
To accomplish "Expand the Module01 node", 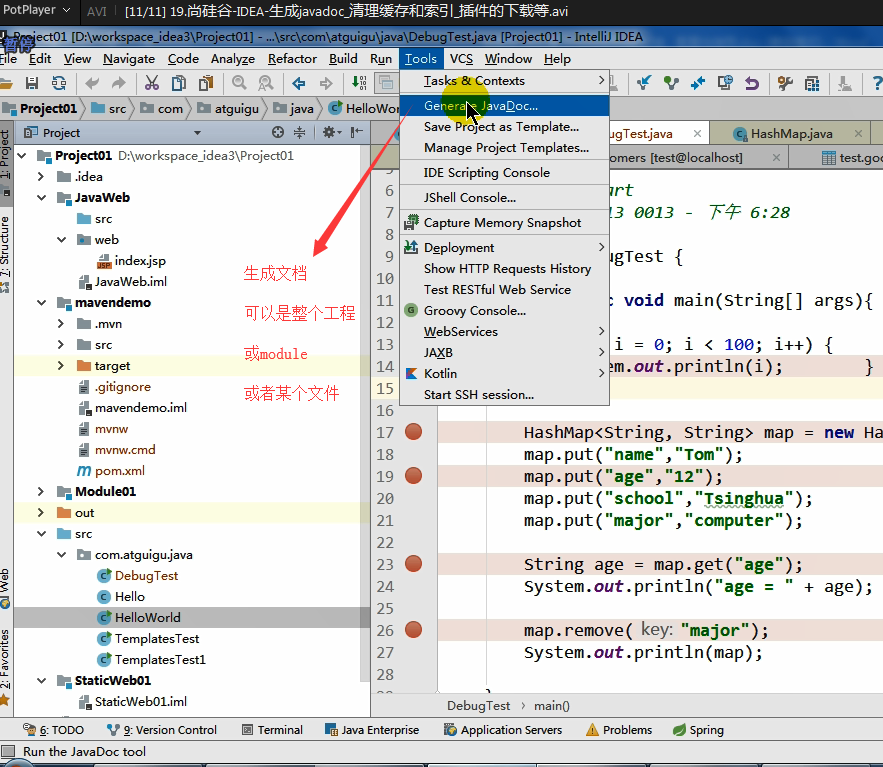I will click(41, 492).
